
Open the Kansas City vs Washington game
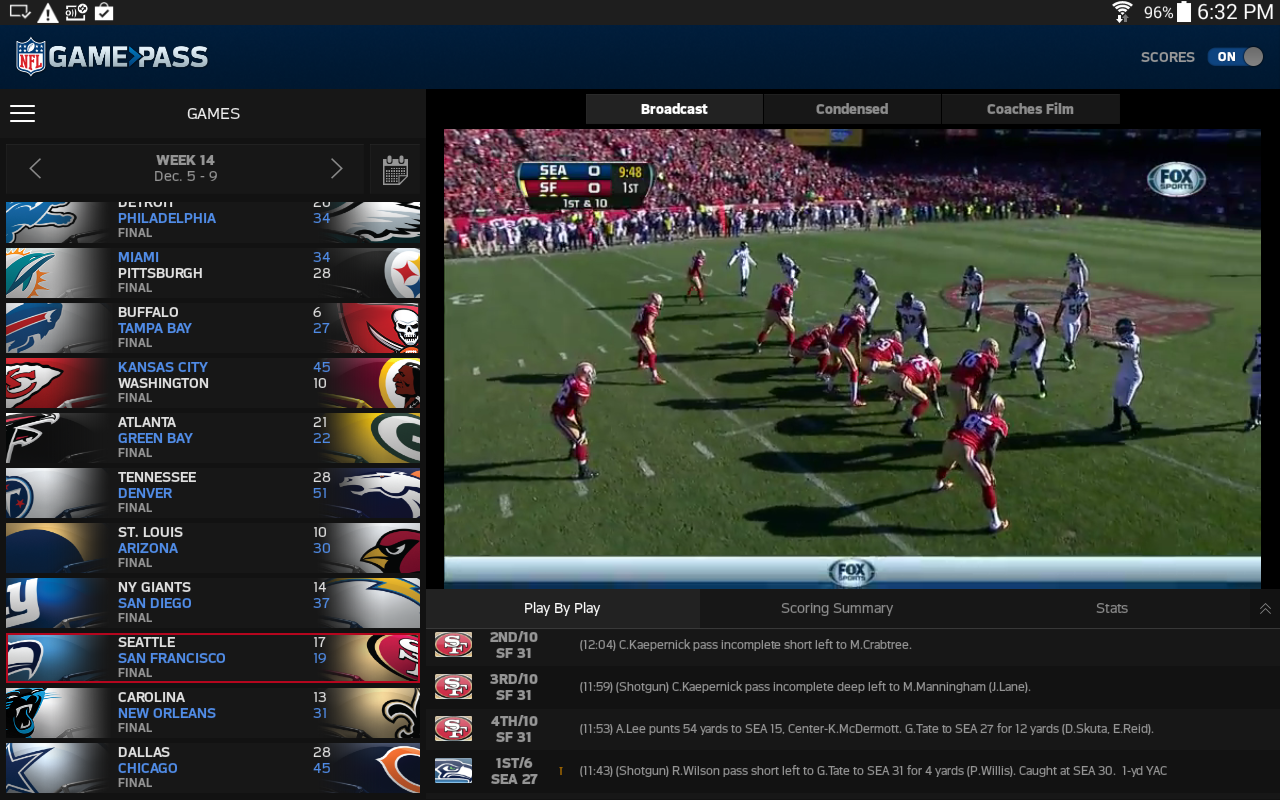click(x=213, y=383)
